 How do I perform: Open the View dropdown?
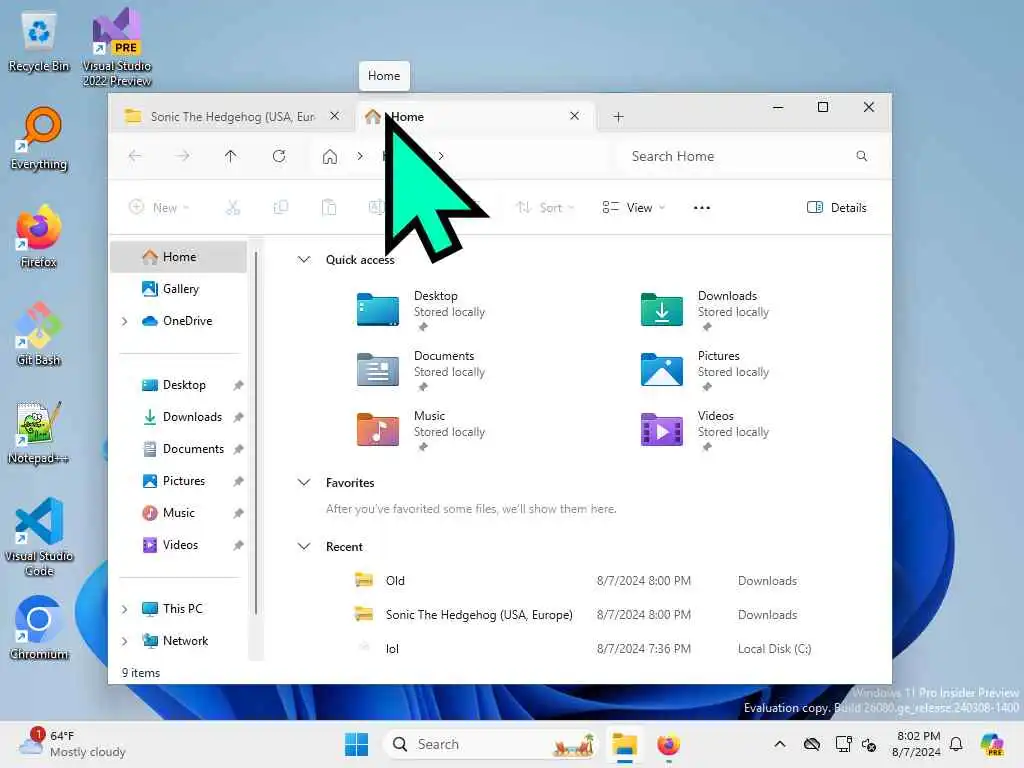633,208
